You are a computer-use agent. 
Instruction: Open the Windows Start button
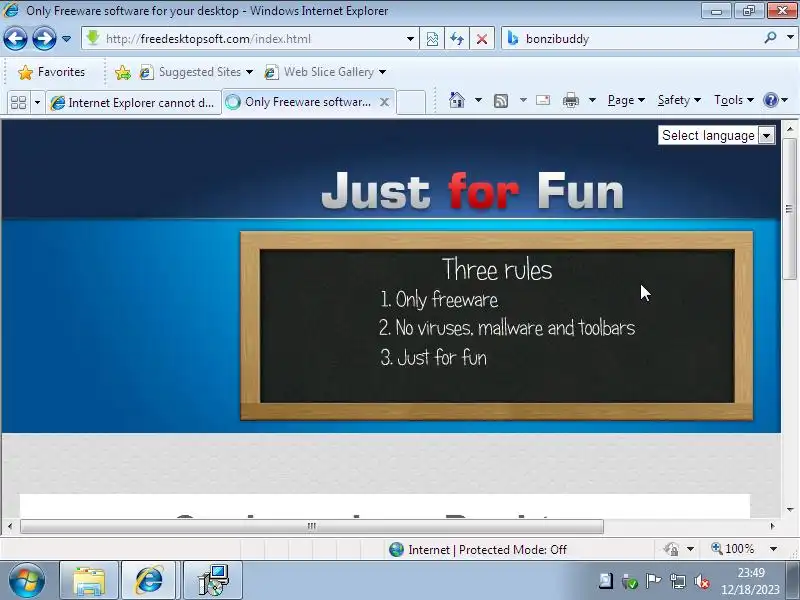(27, 580)
